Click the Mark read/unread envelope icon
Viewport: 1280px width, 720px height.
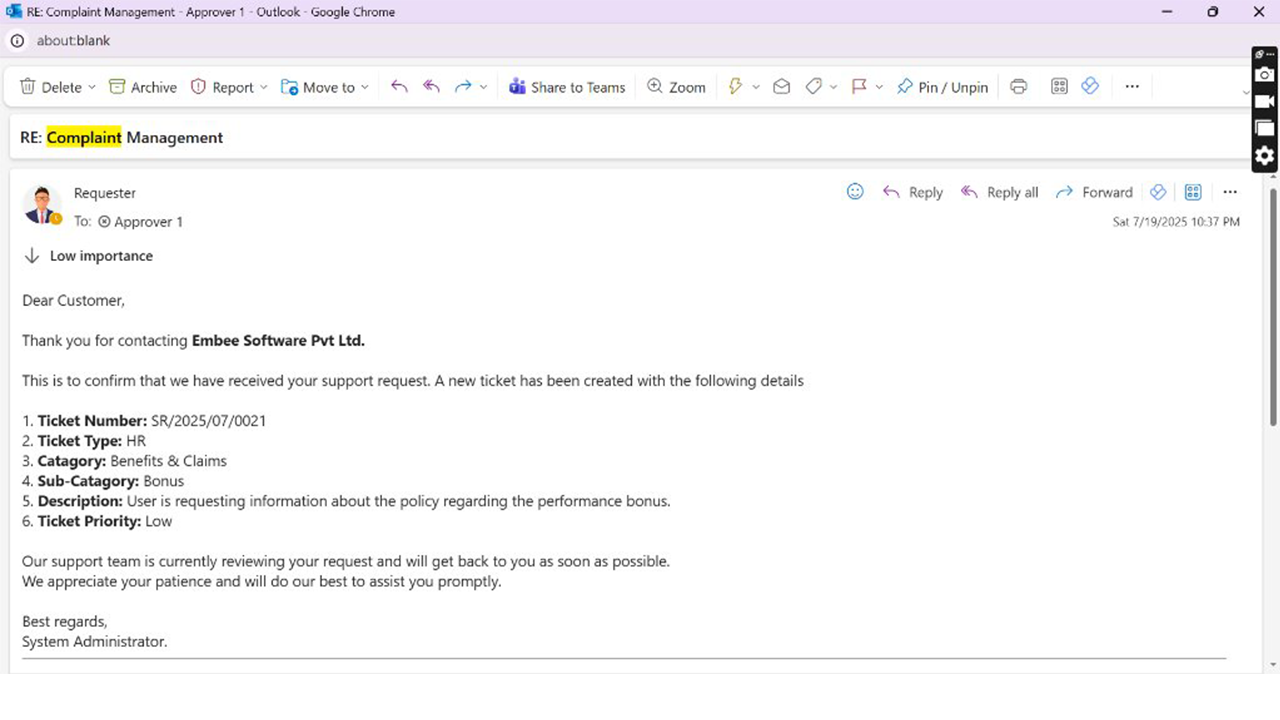pos(782,87)
